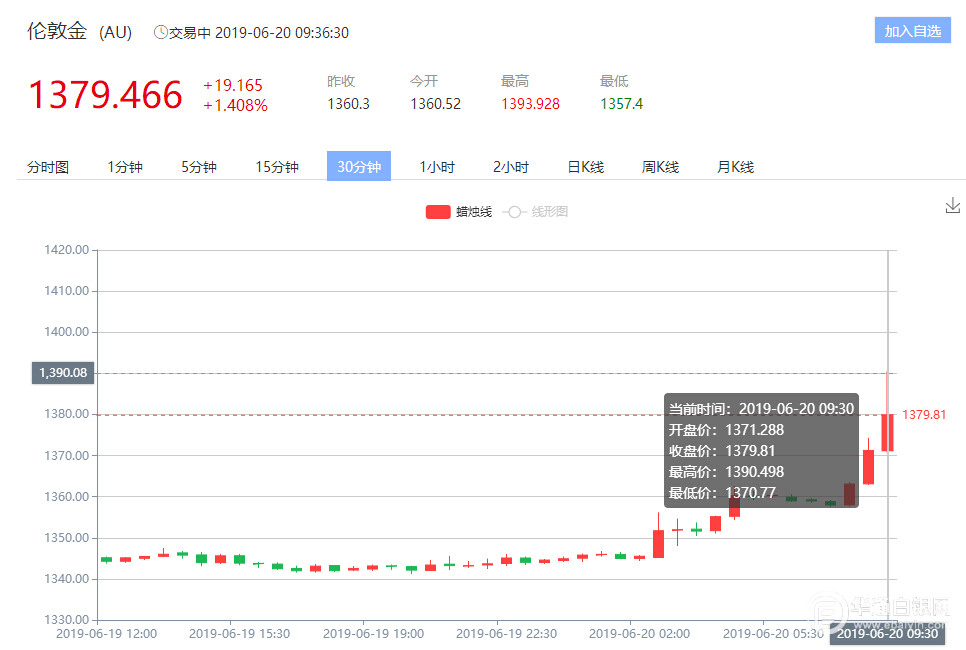The image size is (966, 650).
Task: Open the 日K线 tab
Action: click(585, 167)
